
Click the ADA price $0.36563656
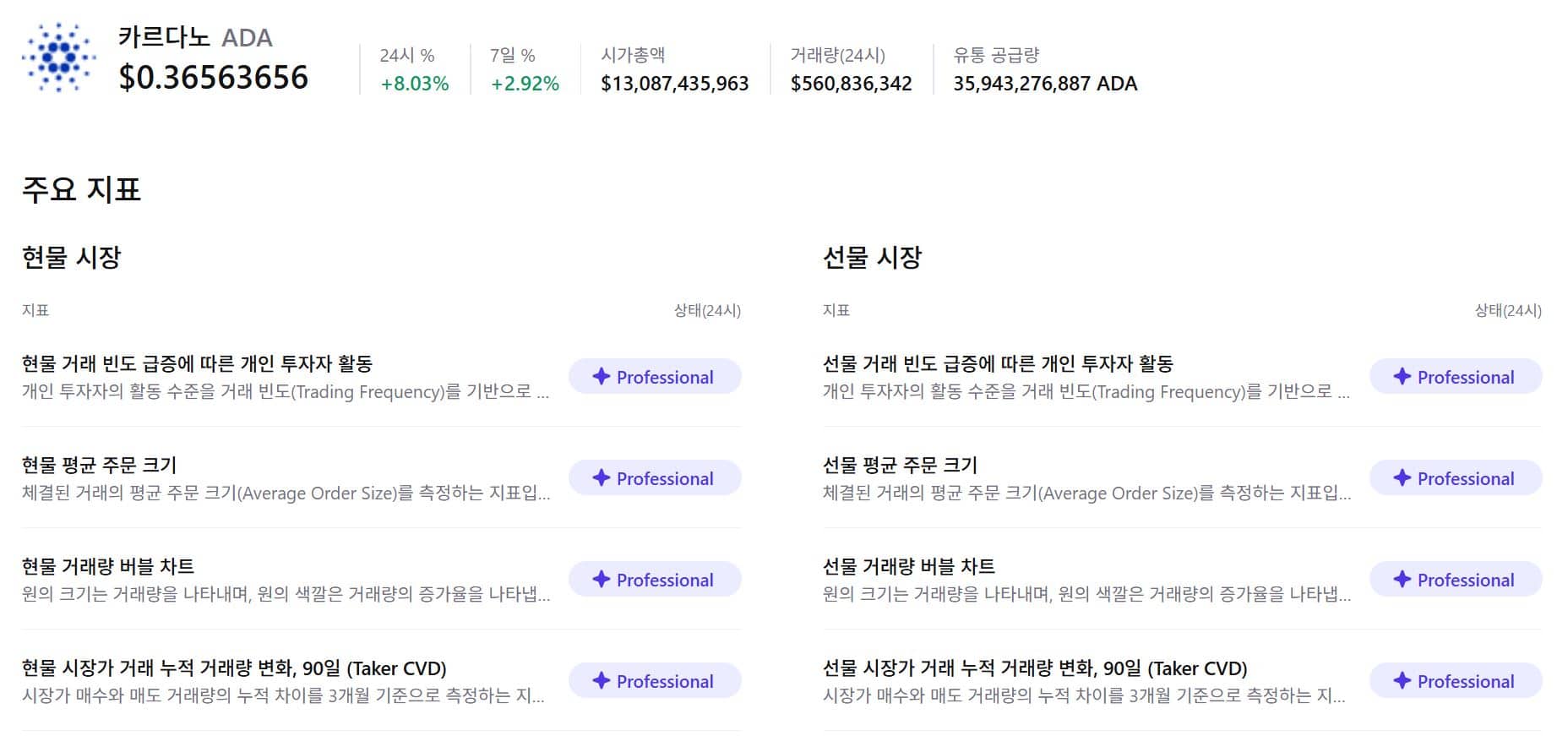212,78
